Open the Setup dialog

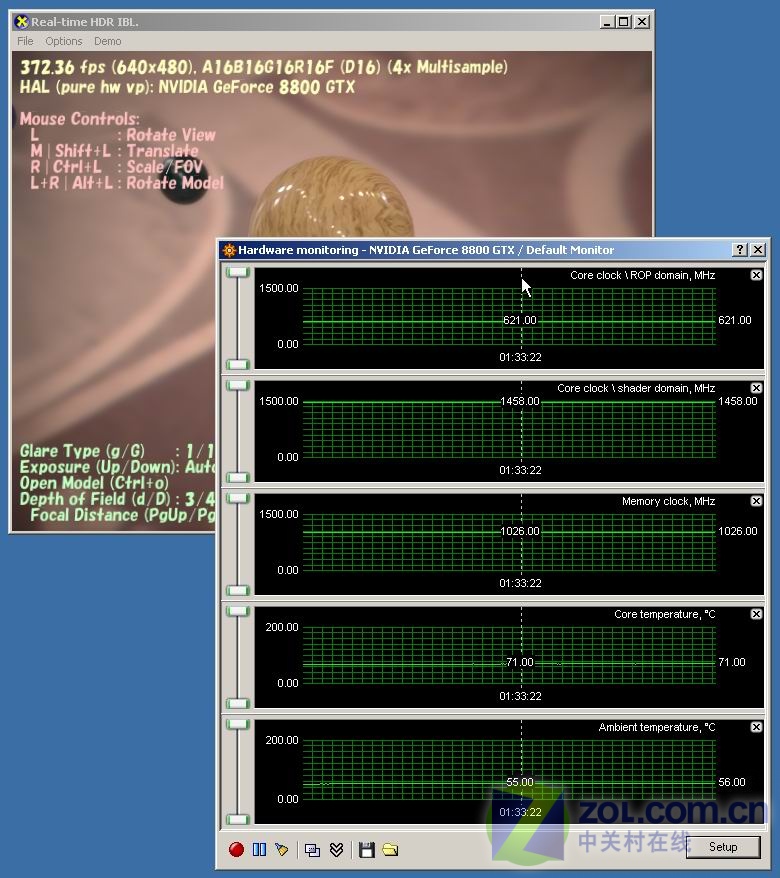[x=723, y=847]
